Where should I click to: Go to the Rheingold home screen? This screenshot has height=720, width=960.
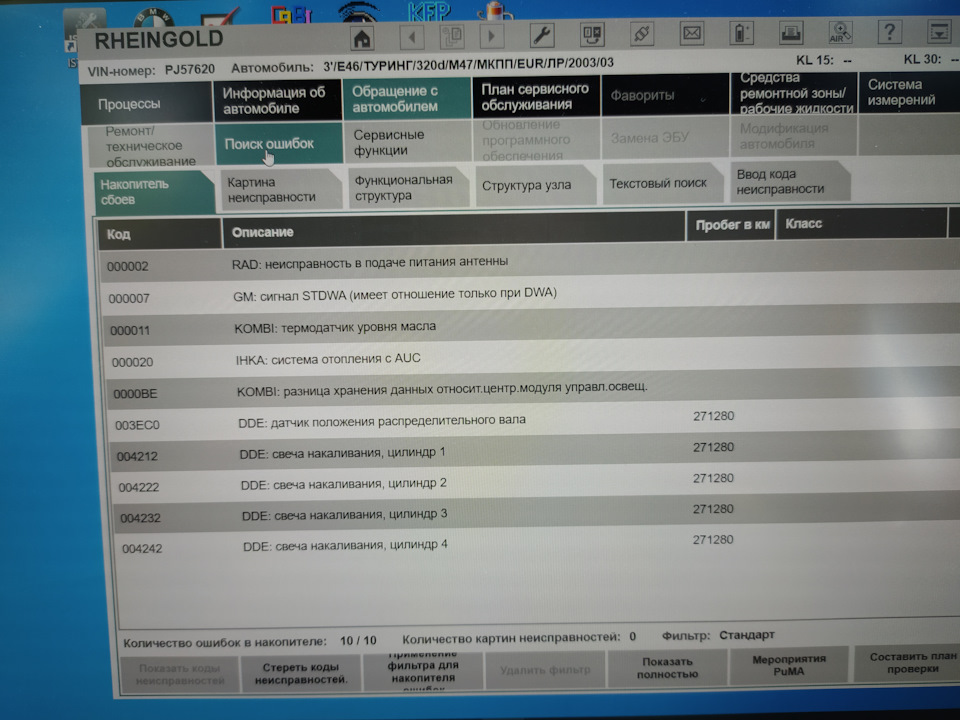[x=362, y=39]
